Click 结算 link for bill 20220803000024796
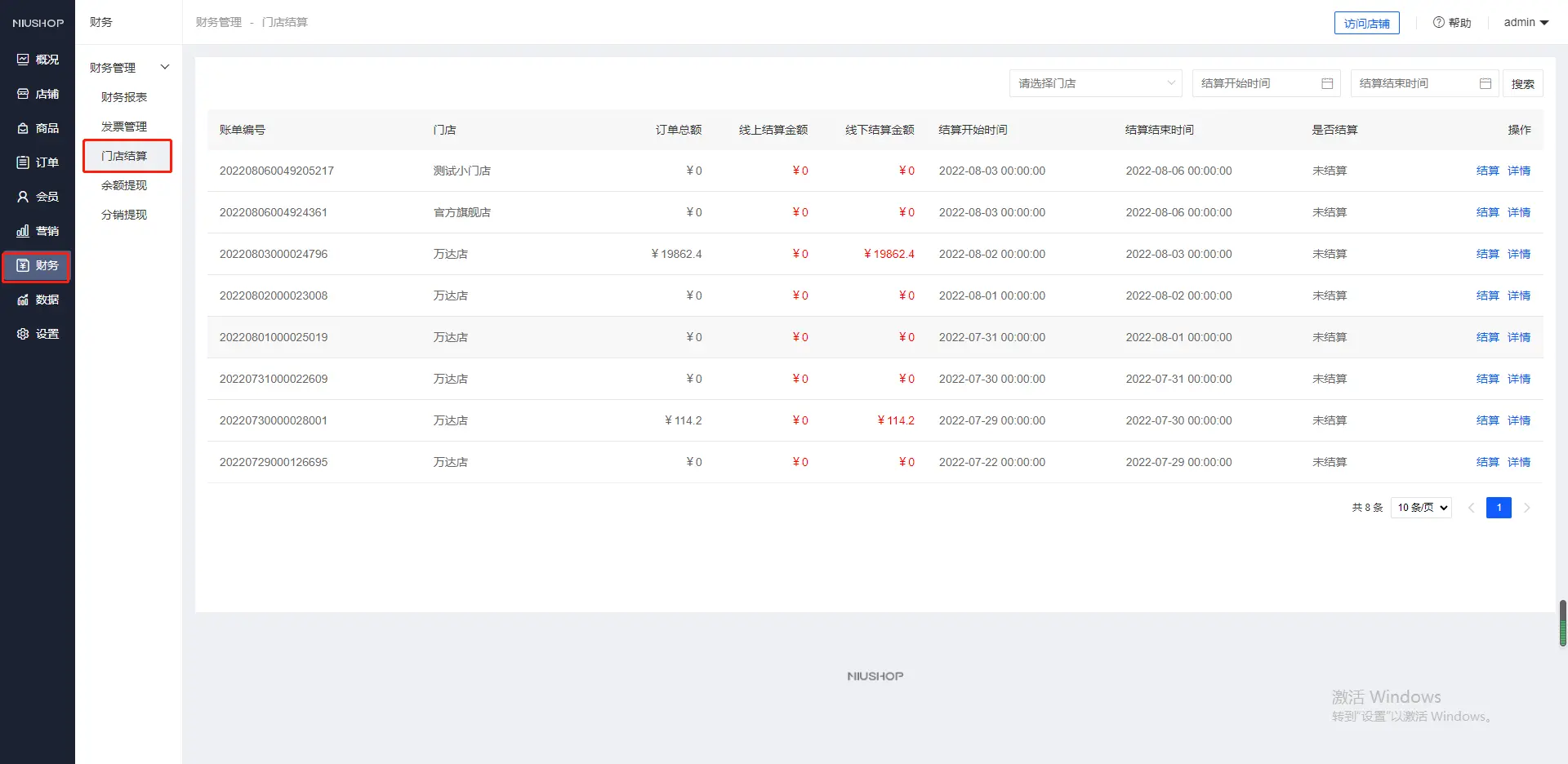 [x=1487, y=254]
